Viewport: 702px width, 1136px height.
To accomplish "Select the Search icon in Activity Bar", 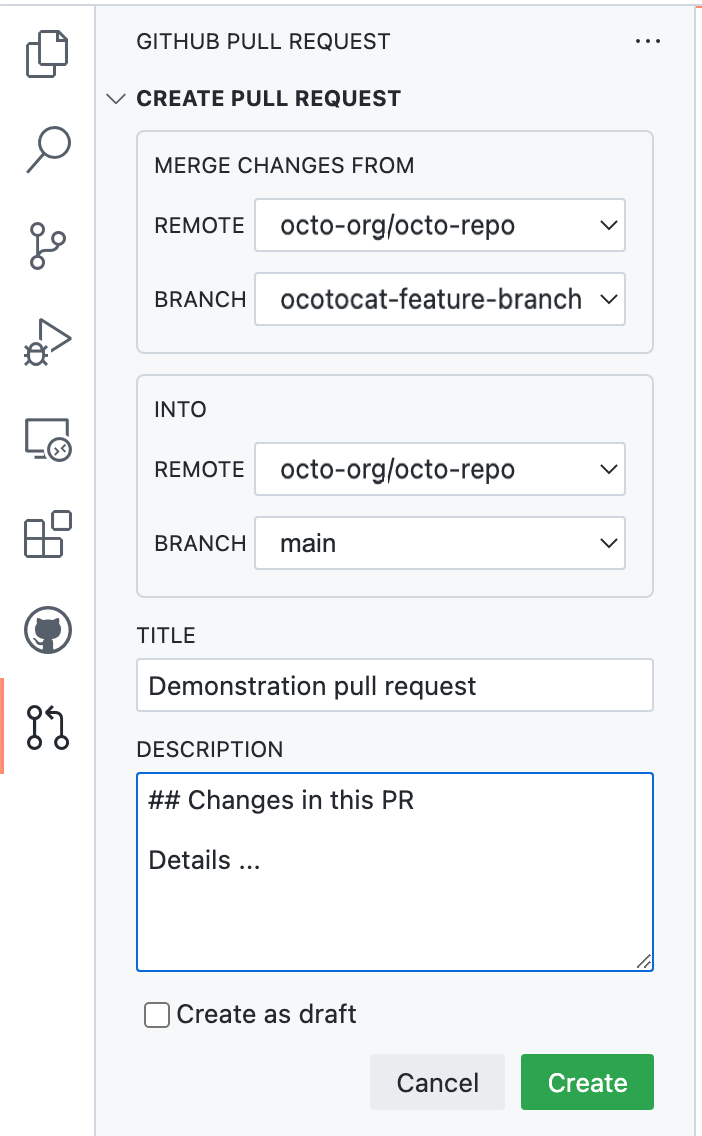I will click(x=47, y=147).
